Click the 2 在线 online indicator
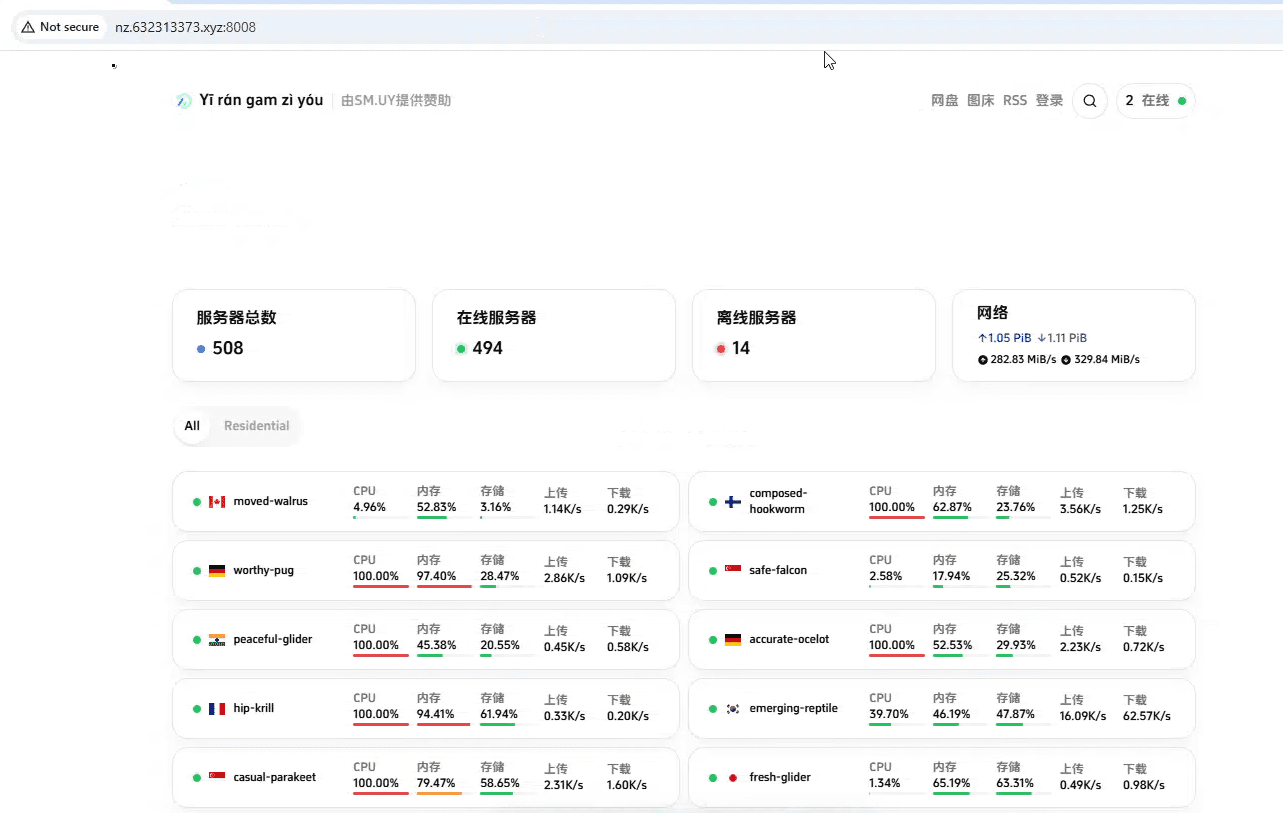Viewport: 1283px width, 813px height. 1155,101
